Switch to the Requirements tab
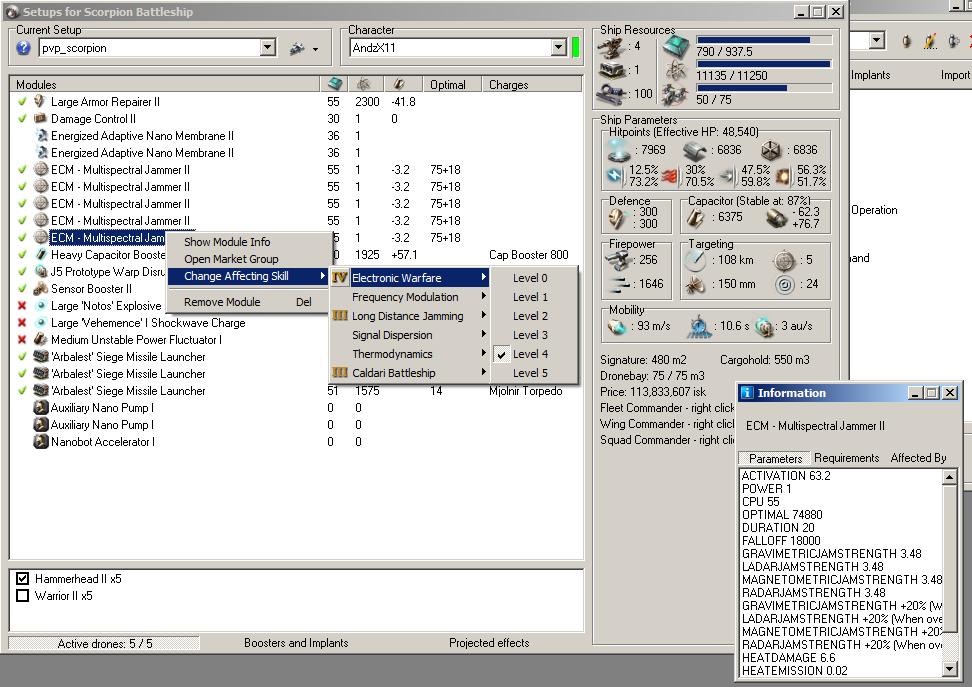The width and height of the screenshot is (972, 687). (x=846, y=458)
